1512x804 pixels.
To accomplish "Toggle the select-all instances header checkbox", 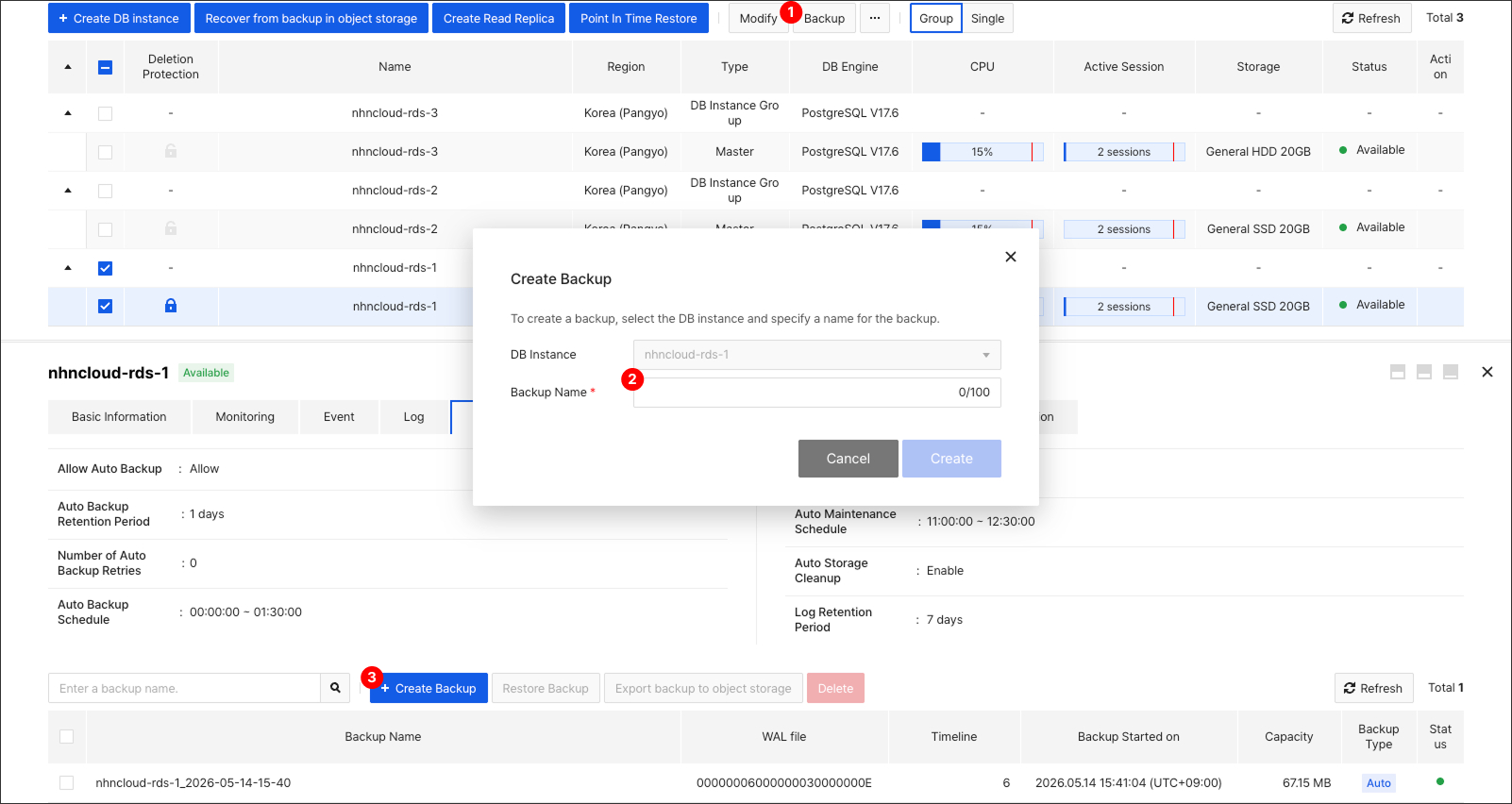I will click(105, 67).
